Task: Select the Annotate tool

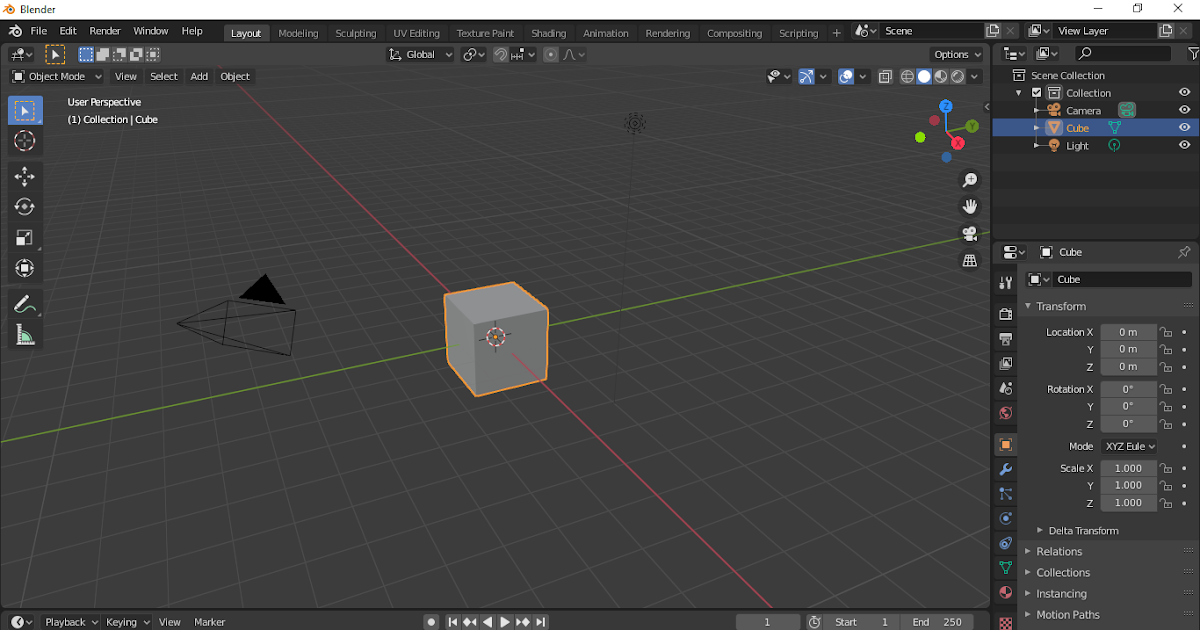Action: [x=25, y=306]
